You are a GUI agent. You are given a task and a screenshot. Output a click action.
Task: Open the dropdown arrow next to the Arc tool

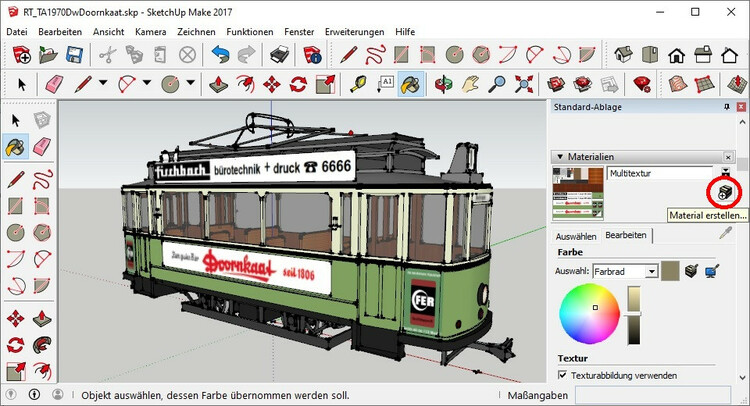click(x=146, y=83)
